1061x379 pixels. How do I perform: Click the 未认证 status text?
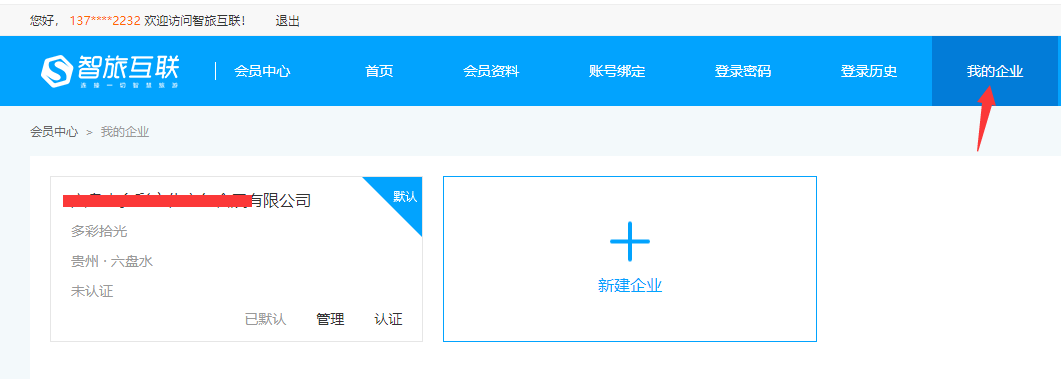click(92, 292)
